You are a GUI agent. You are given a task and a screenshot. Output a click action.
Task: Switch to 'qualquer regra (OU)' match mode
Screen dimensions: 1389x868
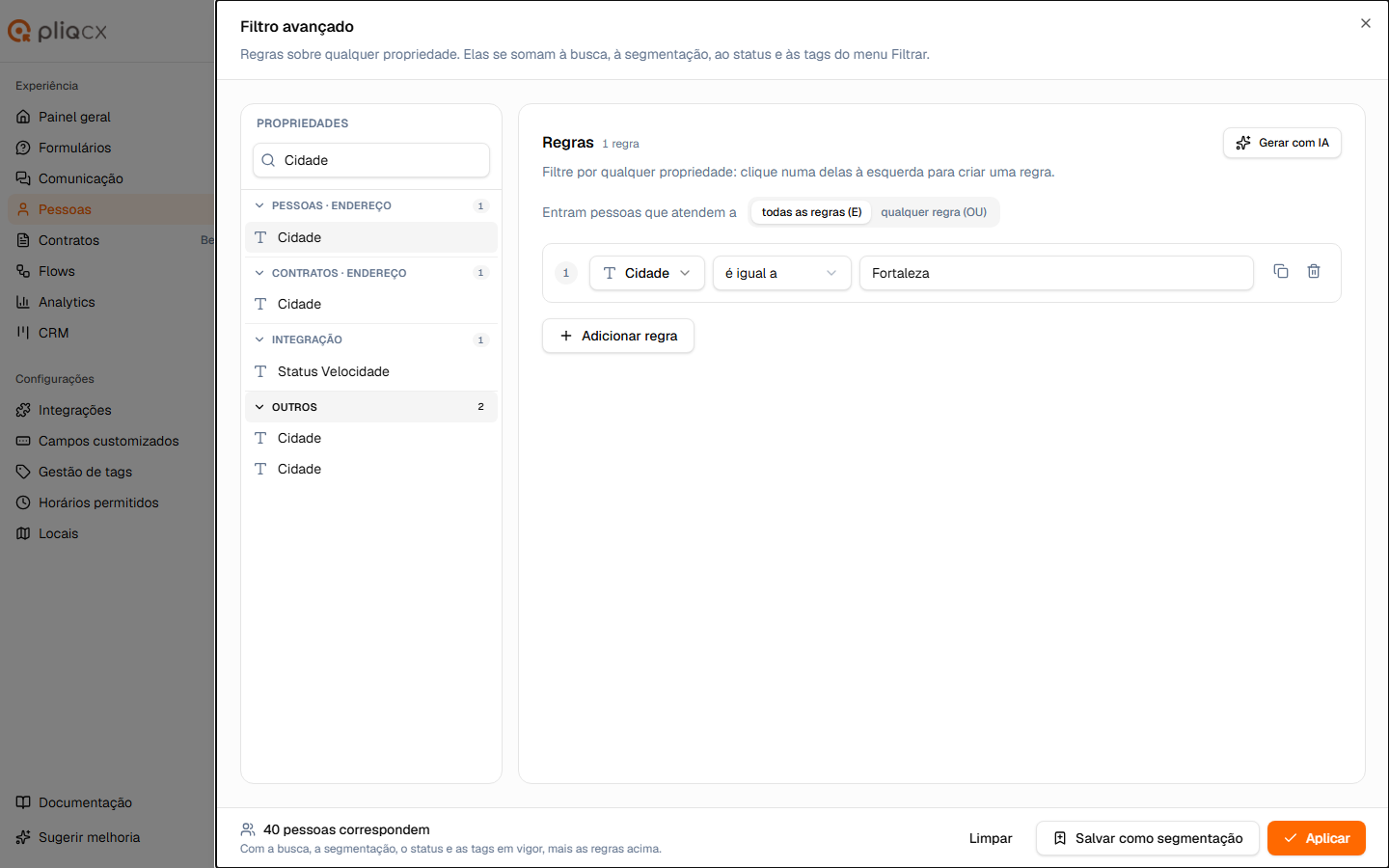tap(934, 212)
